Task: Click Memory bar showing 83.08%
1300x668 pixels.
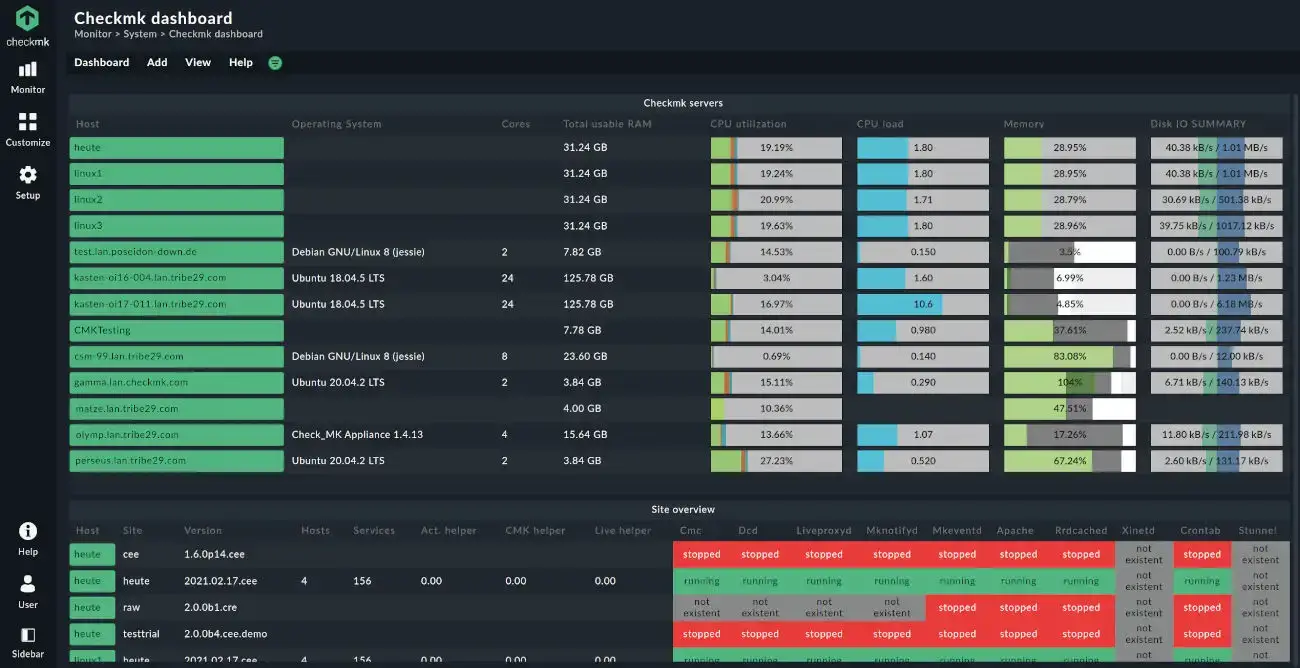Action: (1069, 357)
